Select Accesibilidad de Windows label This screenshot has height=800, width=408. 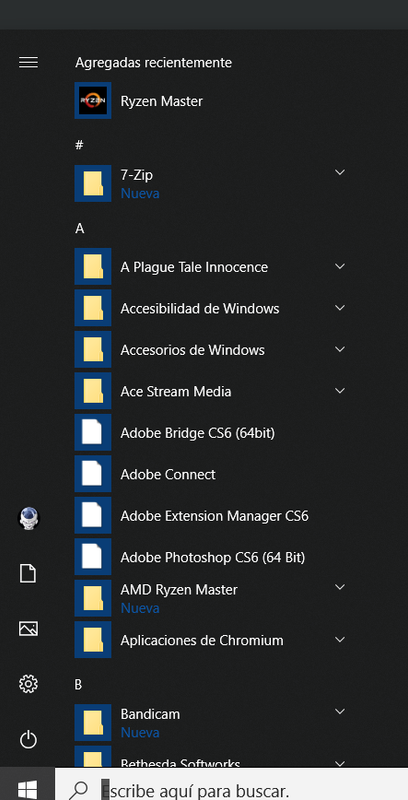pos(199,308)
